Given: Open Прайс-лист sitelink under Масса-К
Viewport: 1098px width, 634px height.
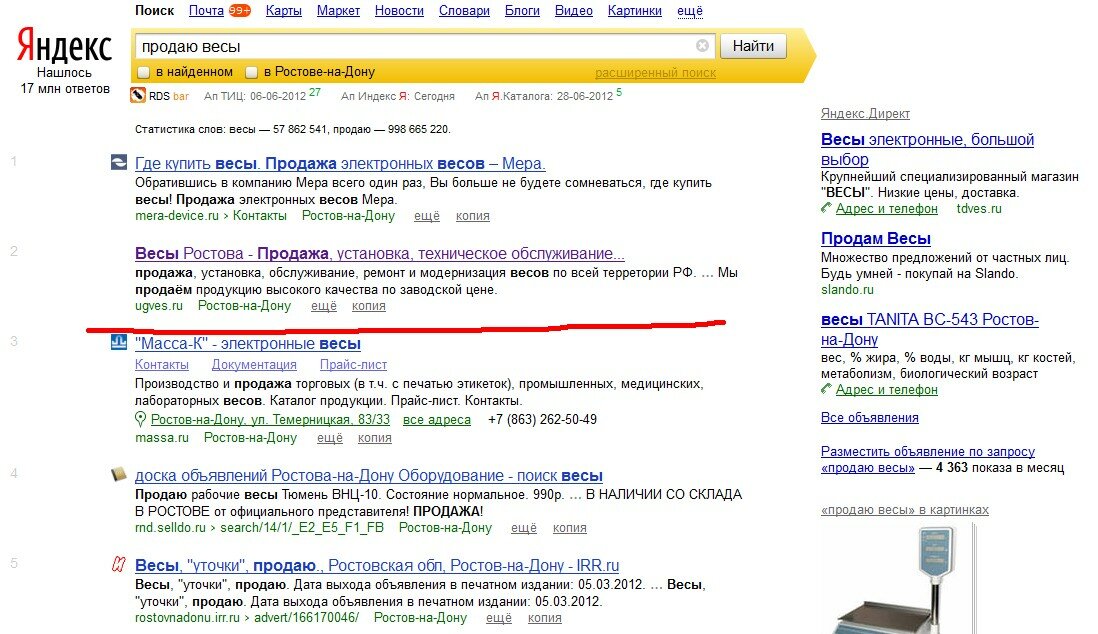Looking at the screenshot, I should (354, 364).
